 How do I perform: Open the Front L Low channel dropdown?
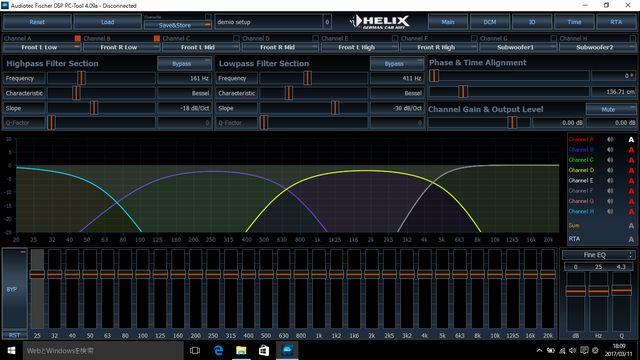click(x=42, y=47)
